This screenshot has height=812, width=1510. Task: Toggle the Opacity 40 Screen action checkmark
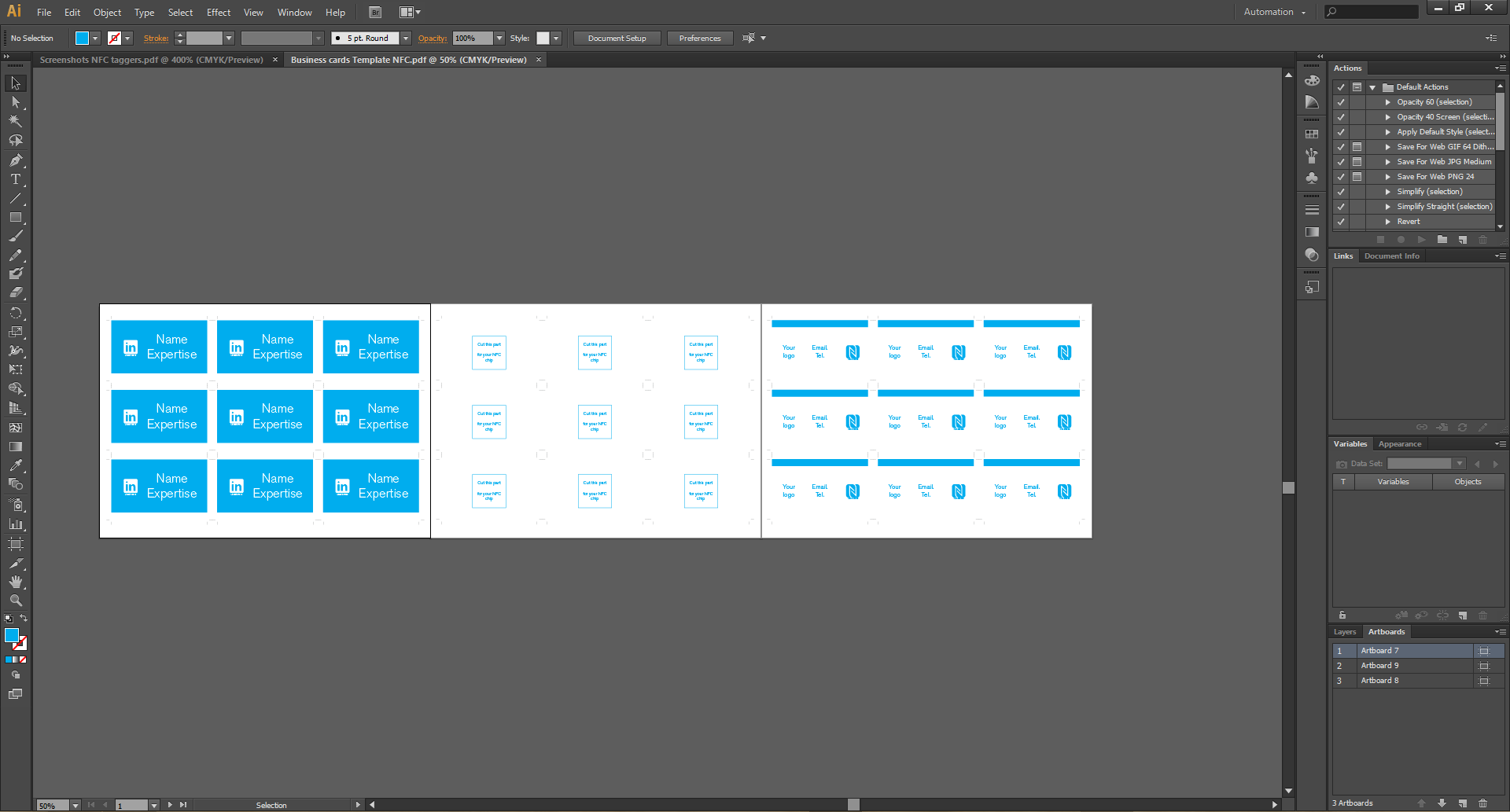click(x=1341, y=117)
